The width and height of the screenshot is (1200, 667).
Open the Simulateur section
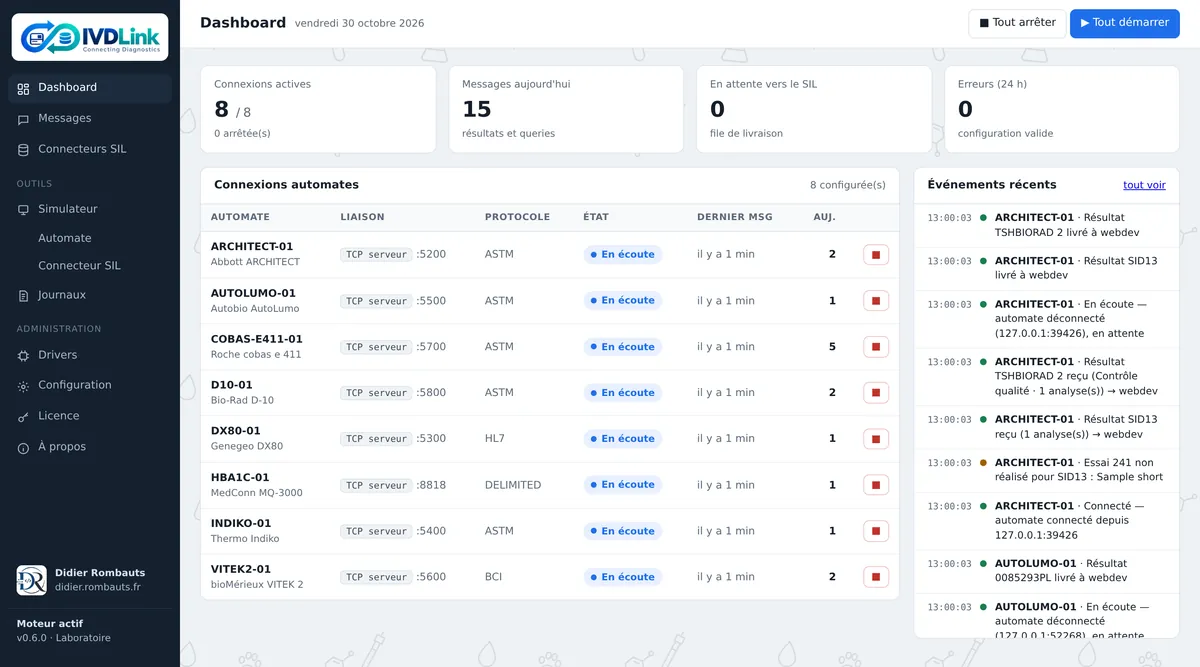90,210
